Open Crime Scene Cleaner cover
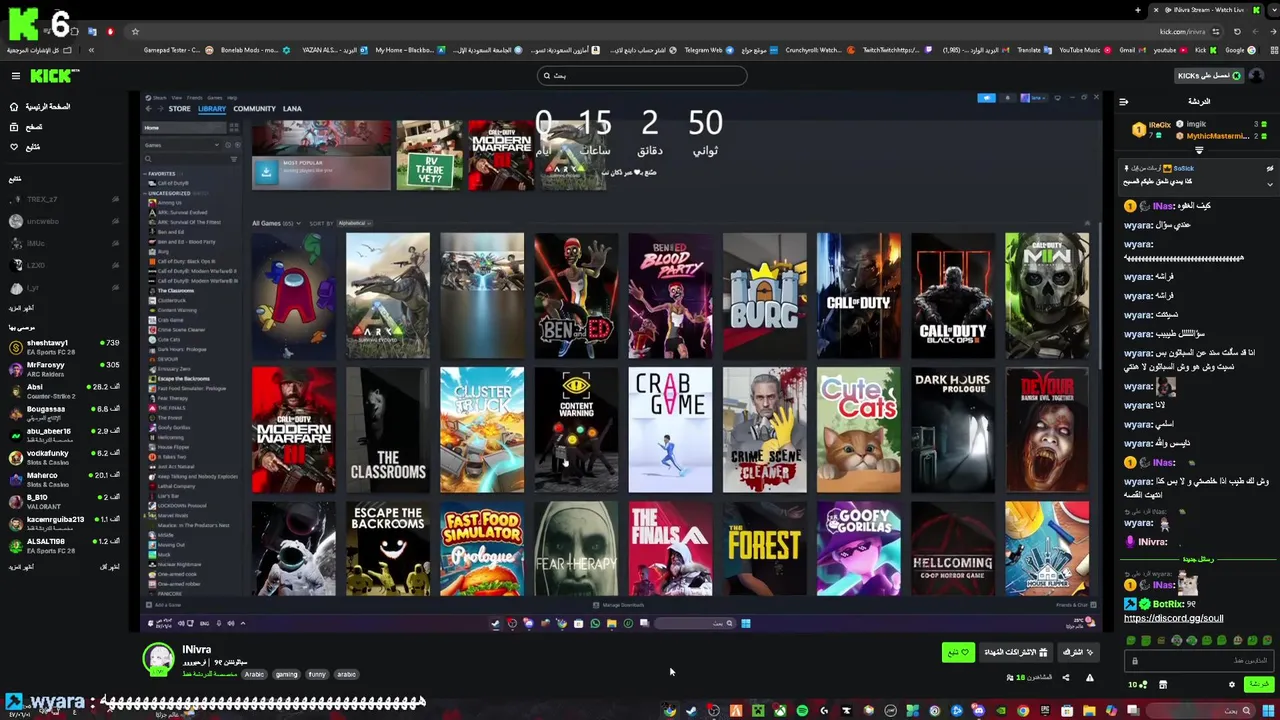The width and height of the screenshot is (1280, 720). (765, 430)
